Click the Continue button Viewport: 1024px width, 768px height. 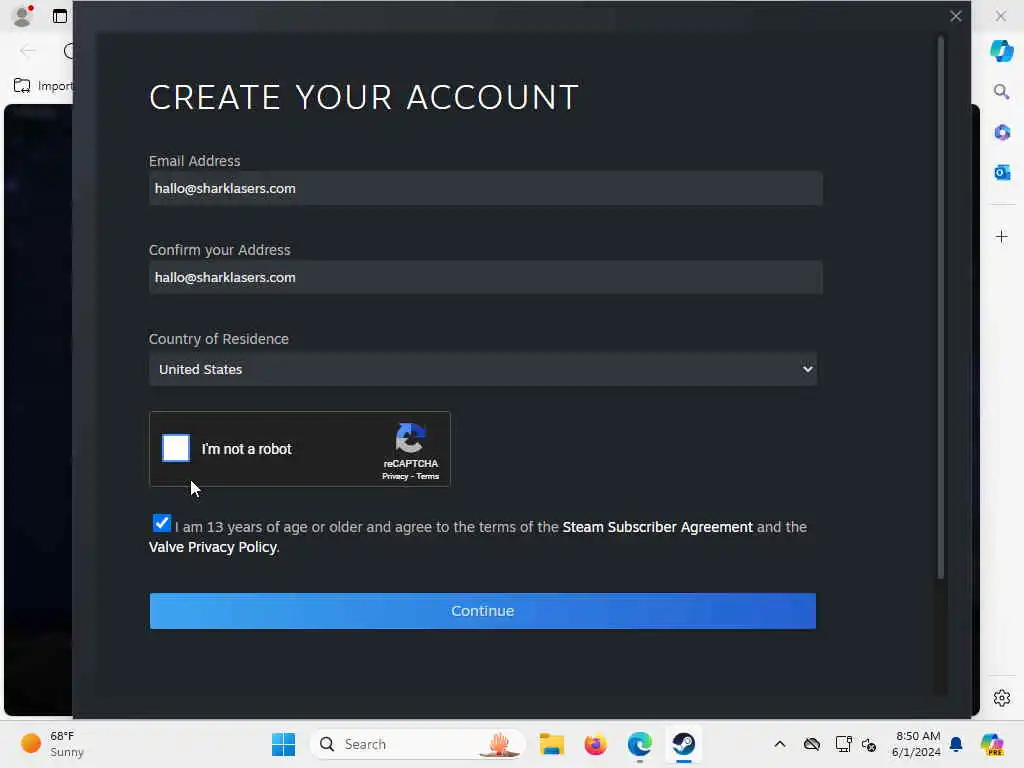click(483, 611)
